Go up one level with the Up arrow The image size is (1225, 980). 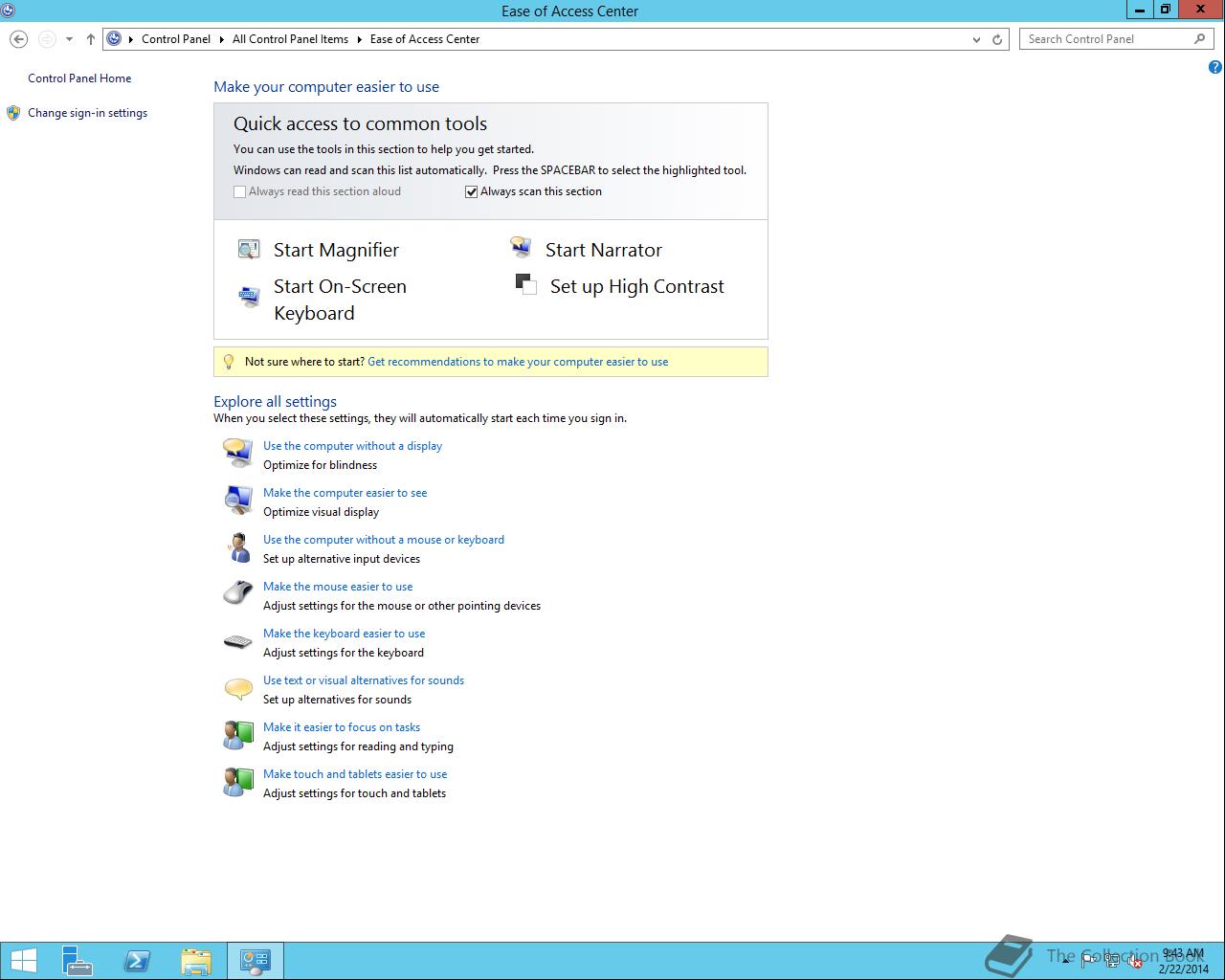point(91,39)
